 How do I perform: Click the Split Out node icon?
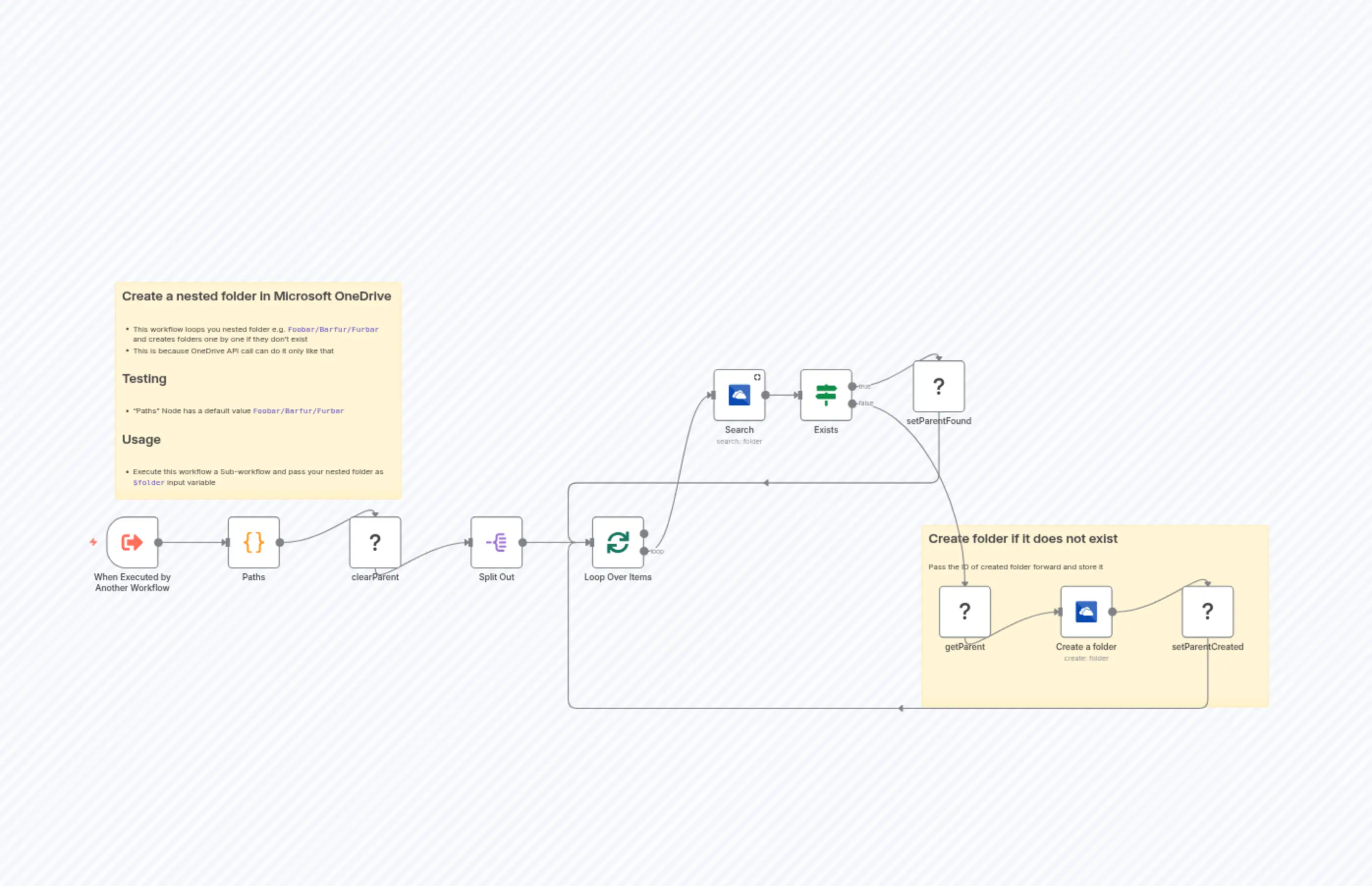click(x=496, y=541)
